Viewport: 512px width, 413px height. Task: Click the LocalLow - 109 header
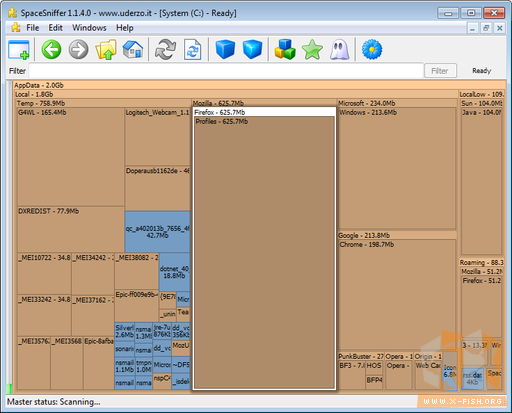[x=481, y=94]
